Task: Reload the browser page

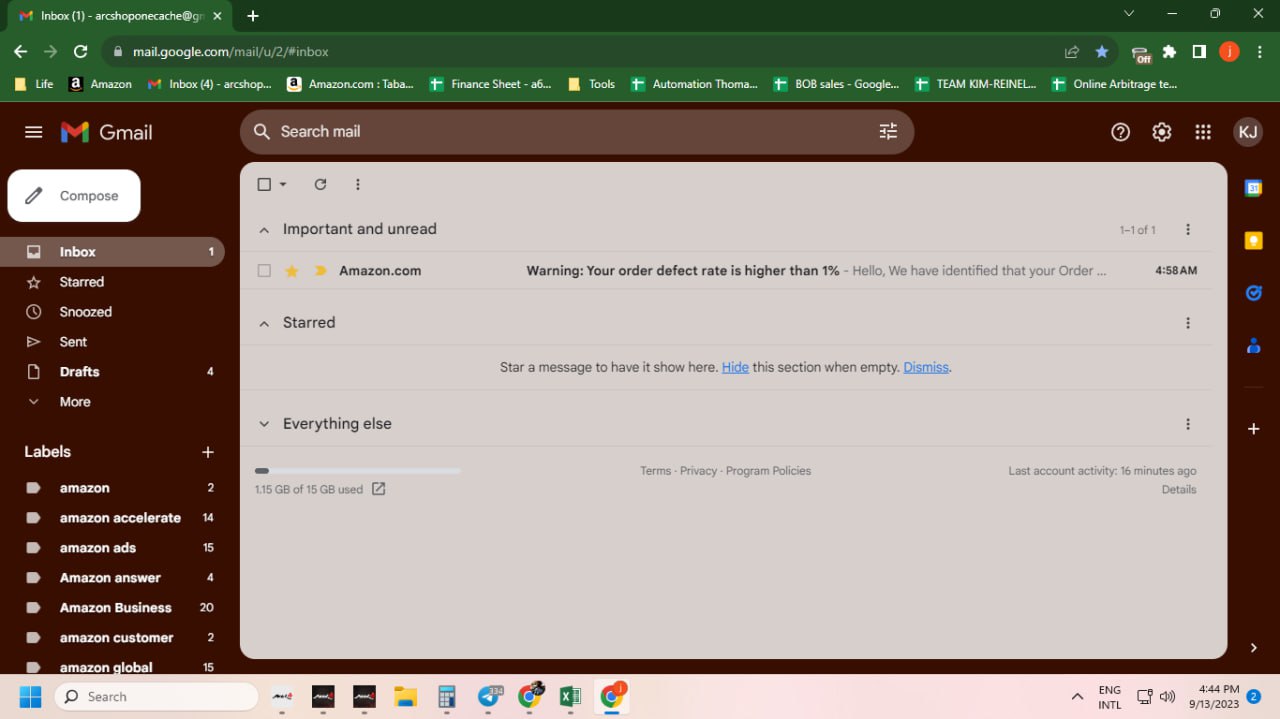Action: click(81, 51)
